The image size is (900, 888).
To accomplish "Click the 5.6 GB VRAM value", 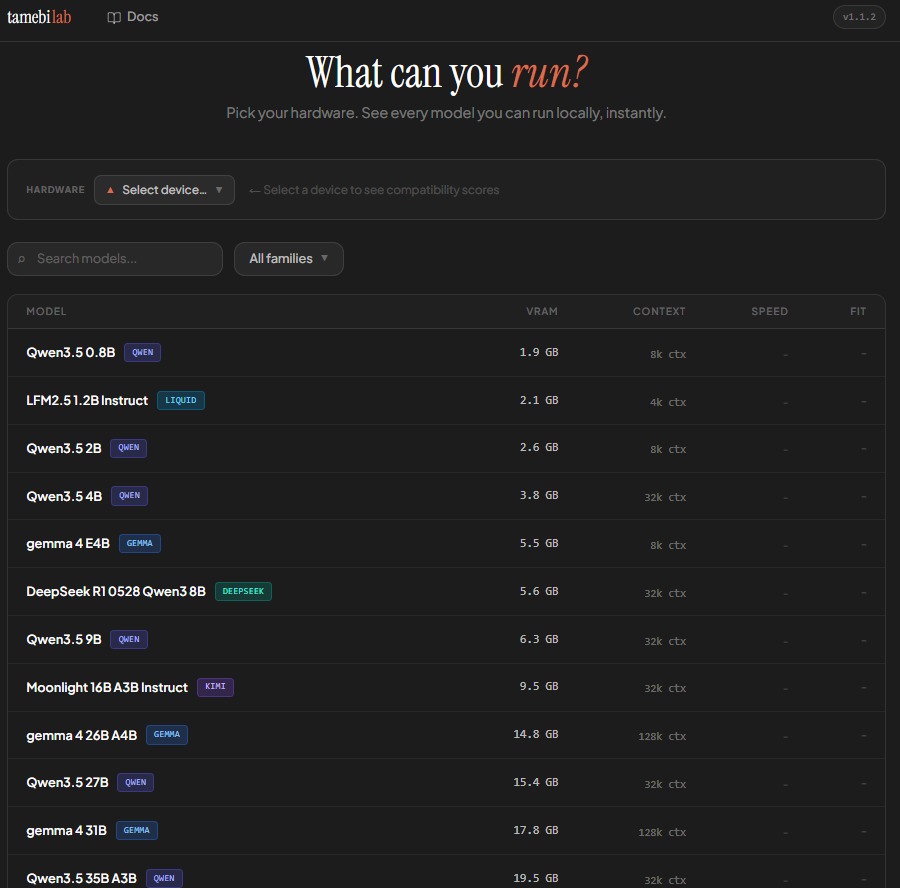I will point(538,591).
